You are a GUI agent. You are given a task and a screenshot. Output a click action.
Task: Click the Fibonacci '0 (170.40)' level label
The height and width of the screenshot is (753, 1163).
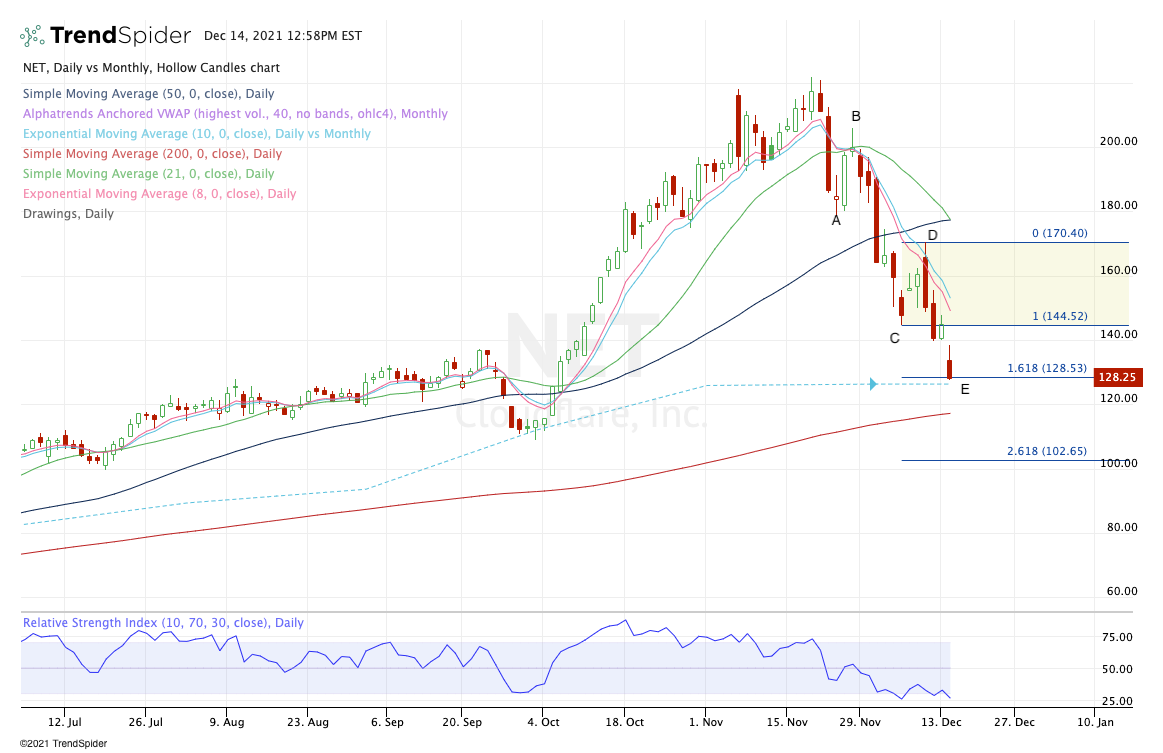click(x=1060, y=233)
